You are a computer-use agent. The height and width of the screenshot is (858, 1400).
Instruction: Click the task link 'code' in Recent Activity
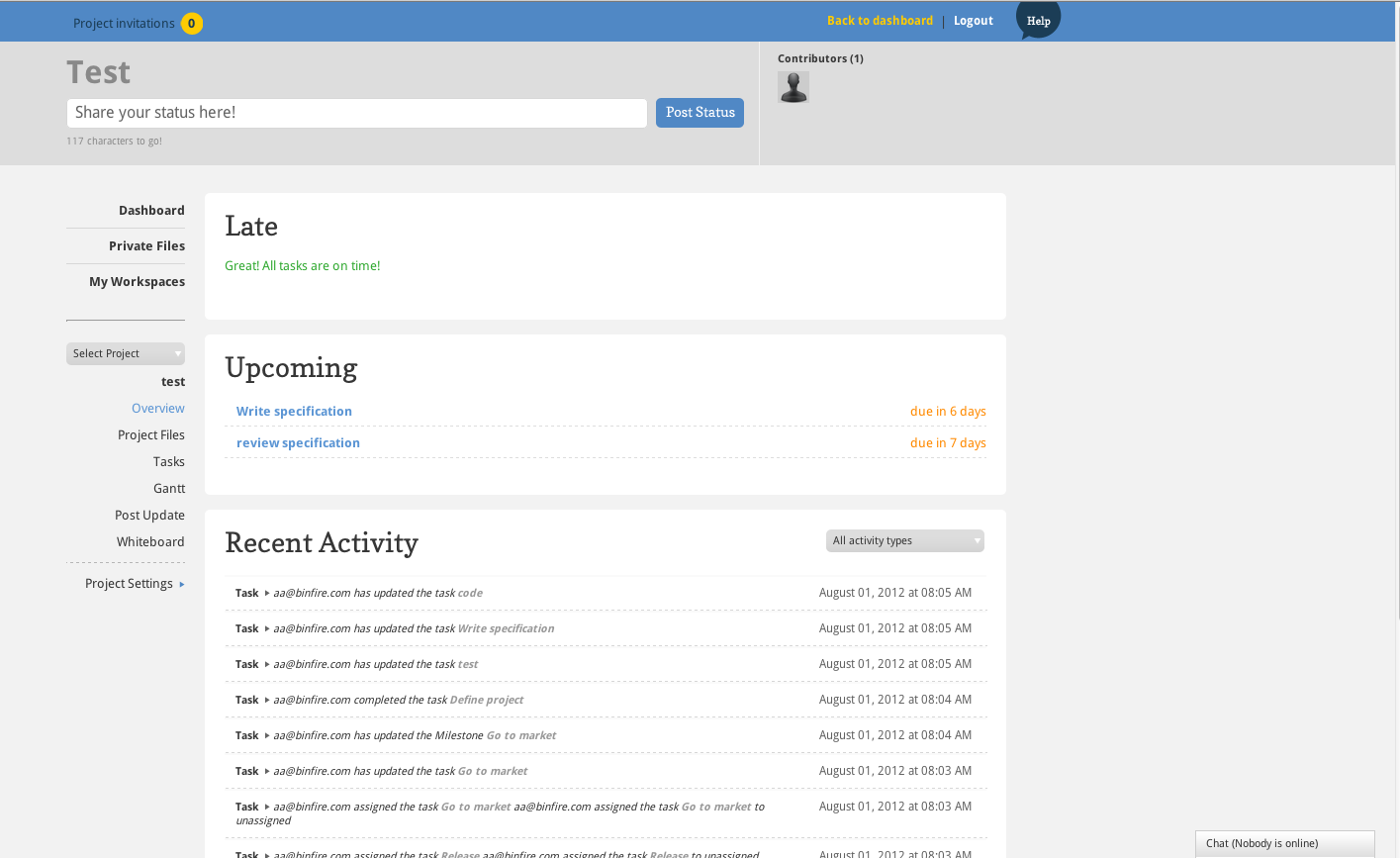(470, 593)
